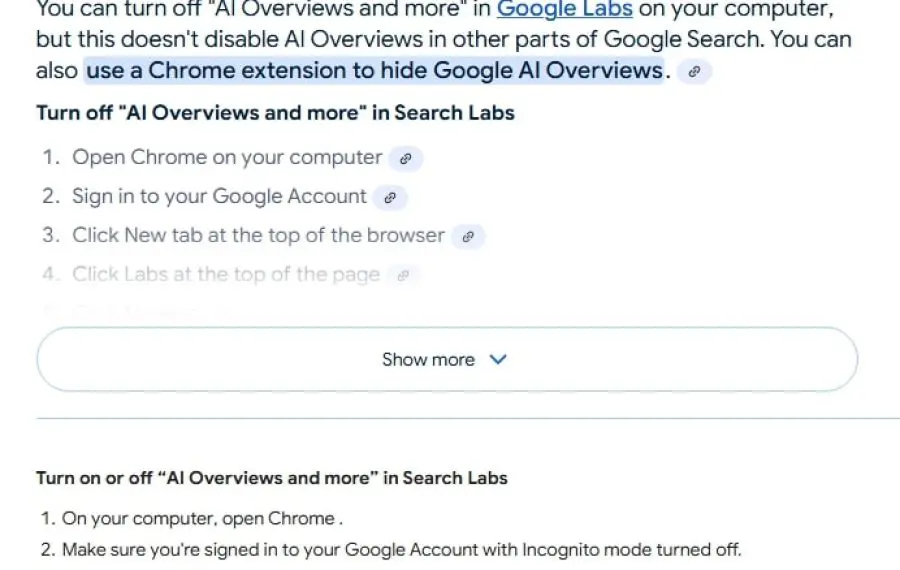
Task: Open the Google Labs hyperlink
Action: (564, 9)
